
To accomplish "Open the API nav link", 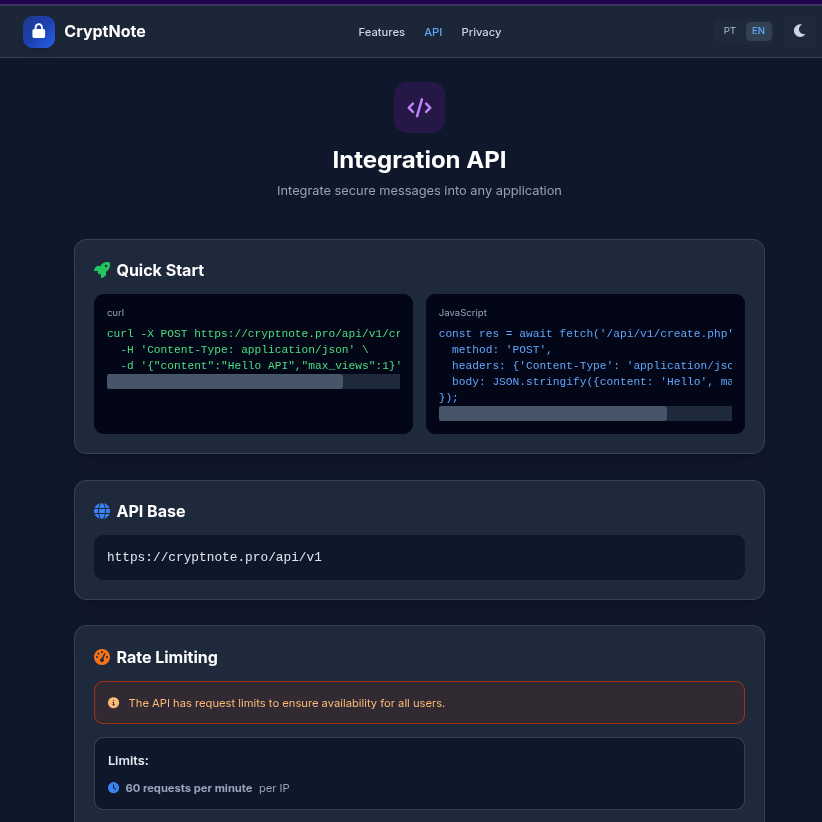I will tap(433, 32).
